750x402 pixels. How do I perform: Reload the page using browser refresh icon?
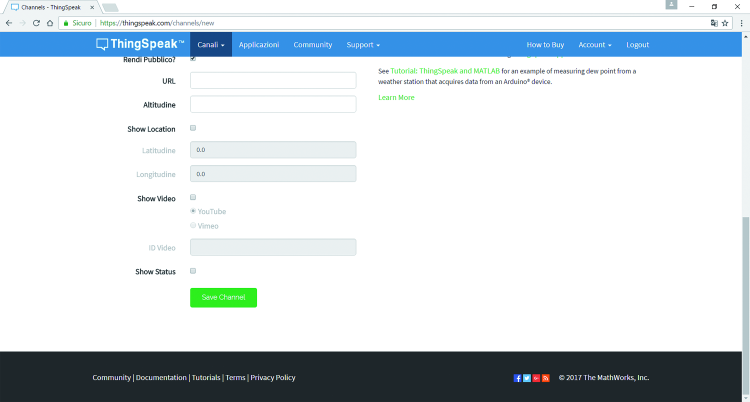tap(36, 23)
